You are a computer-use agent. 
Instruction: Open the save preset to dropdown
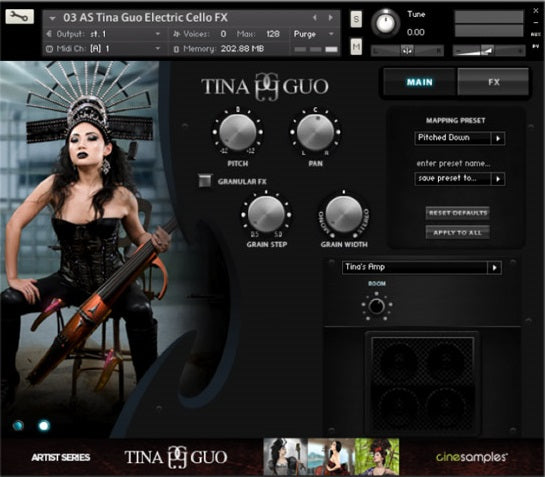point(459,179)
